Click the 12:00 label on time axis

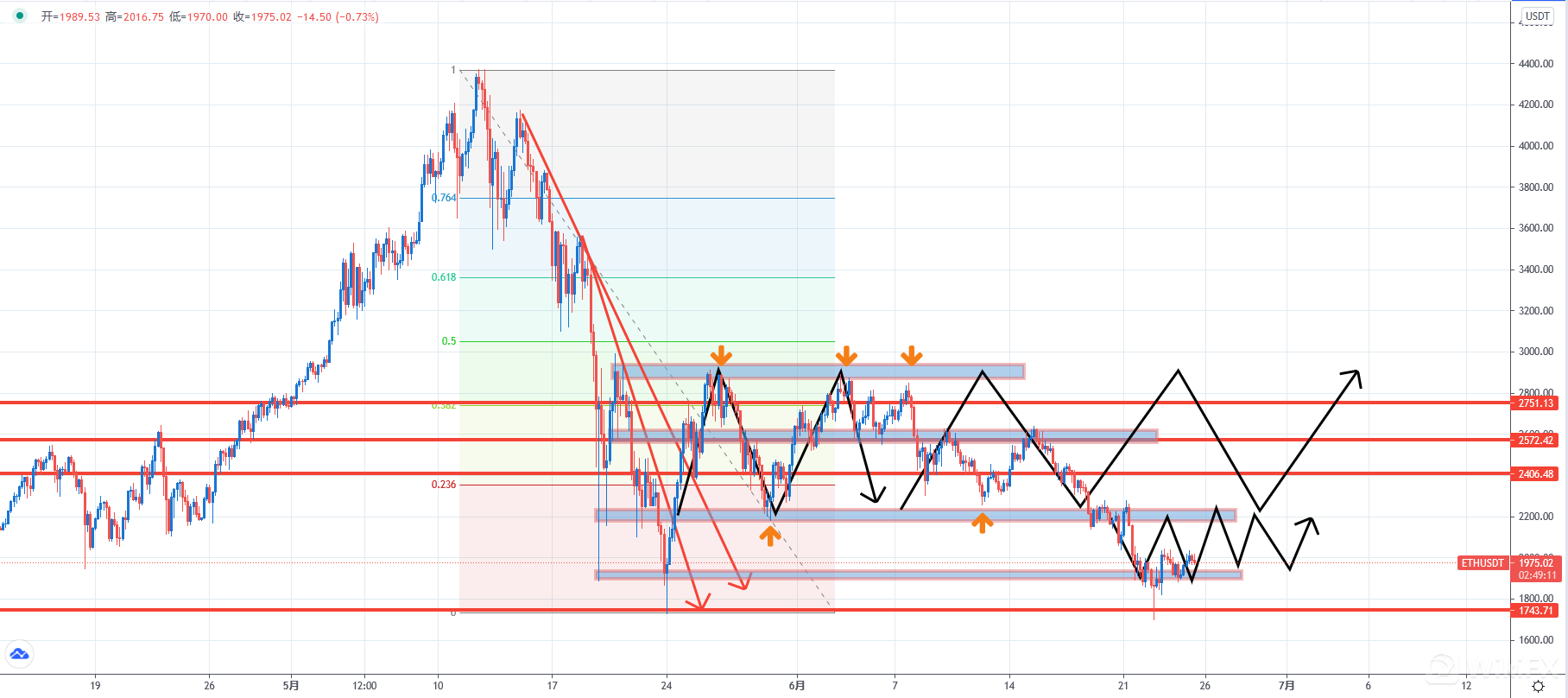[x=364, y=686]
